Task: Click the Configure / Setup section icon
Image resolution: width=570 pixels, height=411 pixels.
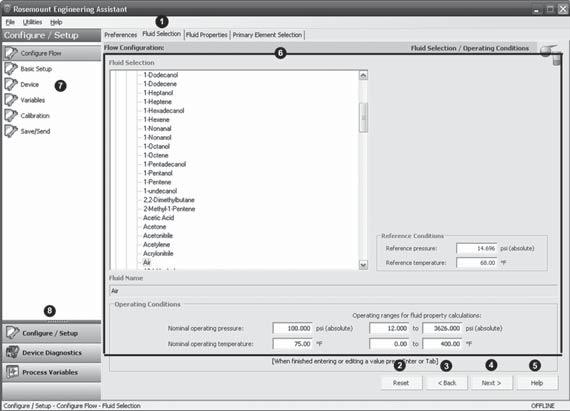Action: (12, 333)
